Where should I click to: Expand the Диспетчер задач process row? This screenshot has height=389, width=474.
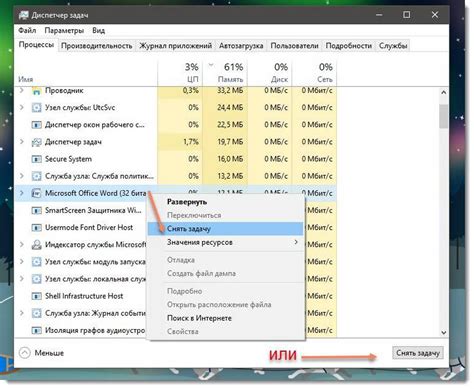[22, 142]
